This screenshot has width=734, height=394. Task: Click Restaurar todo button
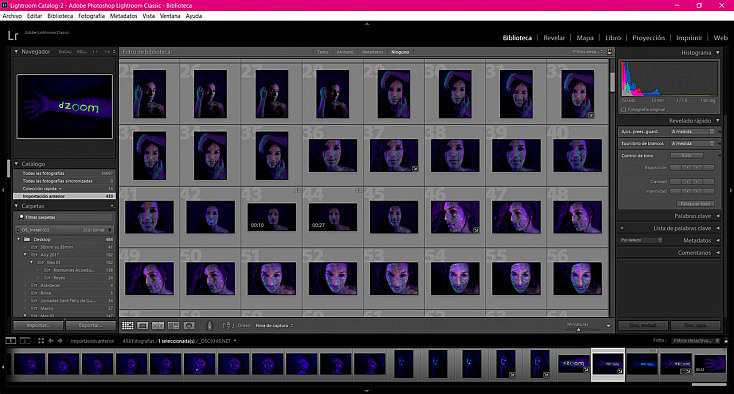(695, 204)
